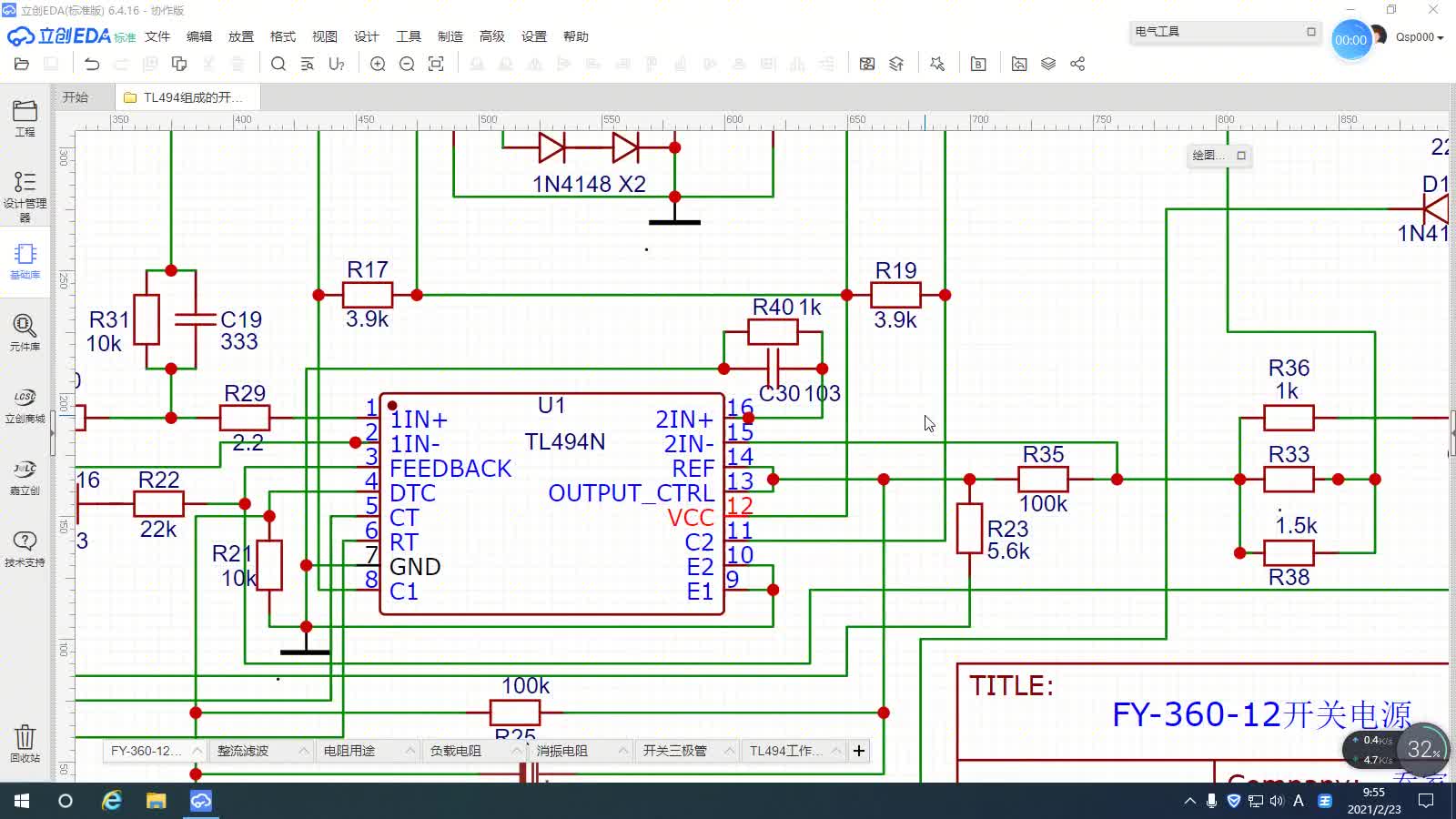The width and height of the screenshot is (1456, 819).
Task: Expand the 绘图 drawing tools panel
Action: [x=1241, y=156]
